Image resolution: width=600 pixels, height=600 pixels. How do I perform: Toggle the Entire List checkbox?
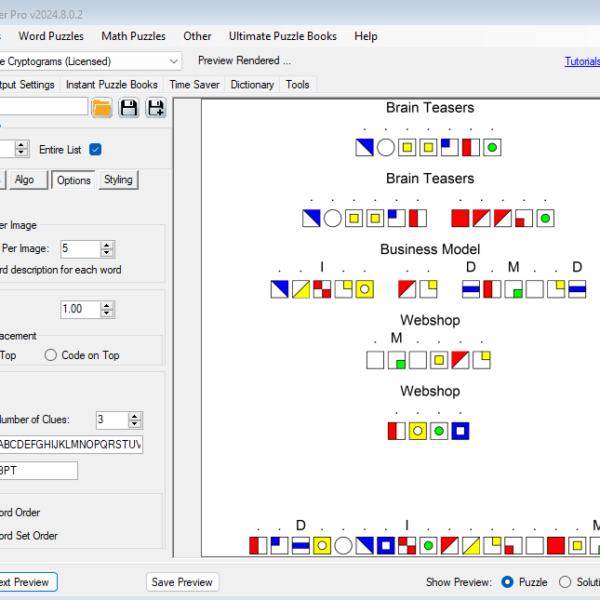pyautogui.click(x=95, y=149)
